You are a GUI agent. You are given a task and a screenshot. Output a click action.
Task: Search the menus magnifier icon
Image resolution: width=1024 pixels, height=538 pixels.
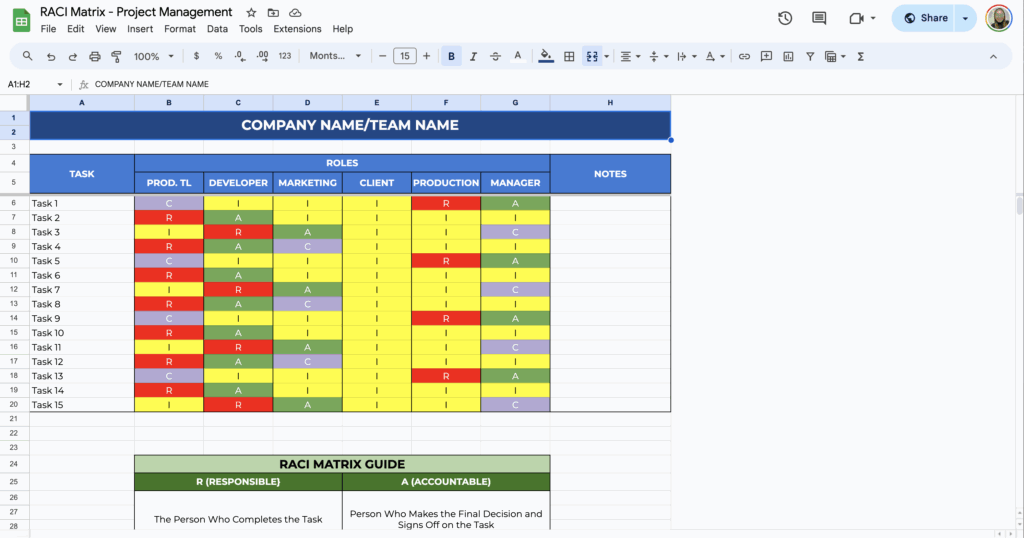(x=27, y=56)
